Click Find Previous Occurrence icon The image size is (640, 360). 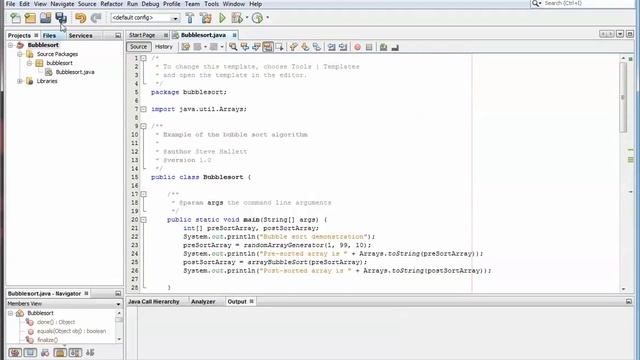245,47
